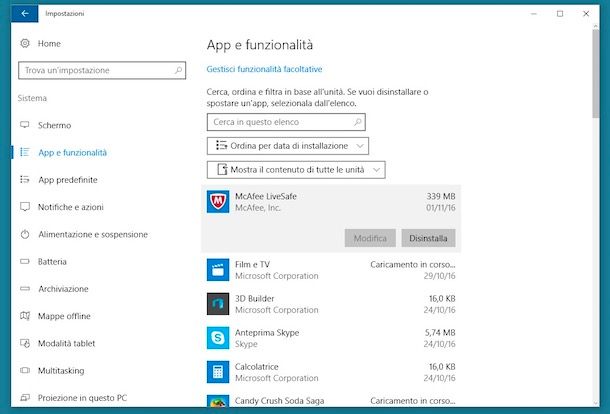The image size is (610, 414).
Task: Minimize the Impostazioni window
Action: point(534,14)
